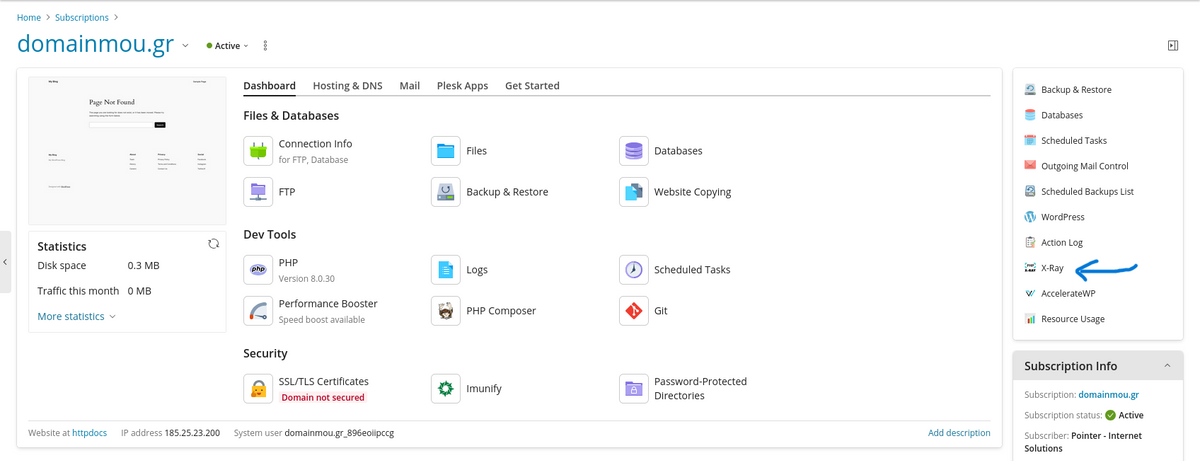Click the Resource Usage chart icon
This screenshot has width=1200, height=461.
pos(1030,319)
